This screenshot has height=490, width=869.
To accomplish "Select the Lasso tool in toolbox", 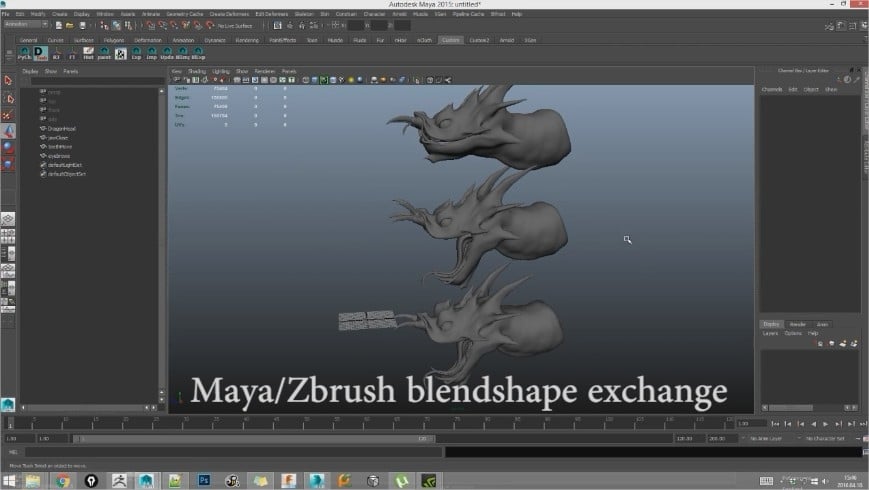I will [x=8, y=99].
